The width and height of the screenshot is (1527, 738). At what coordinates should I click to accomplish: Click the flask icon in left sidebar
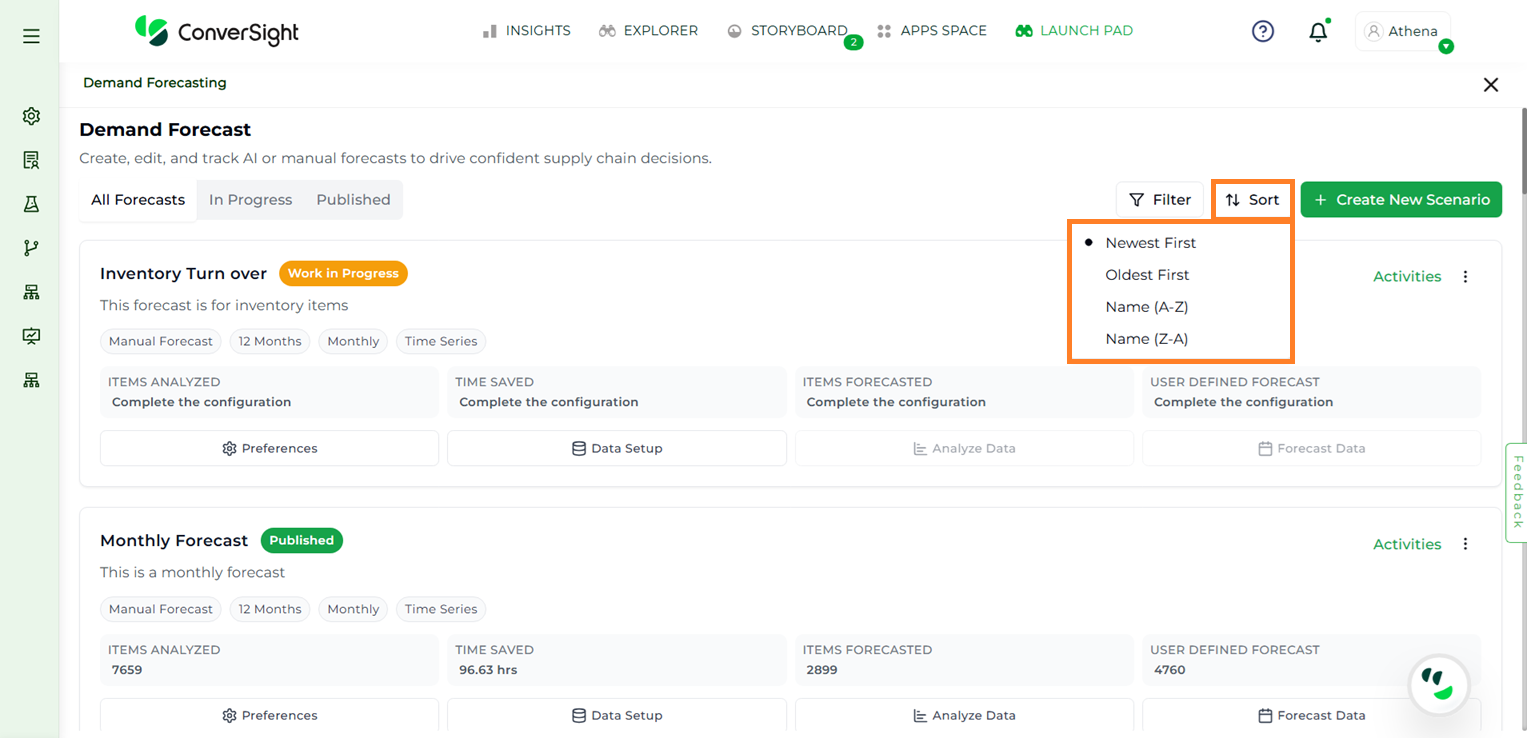pos(31,204)
